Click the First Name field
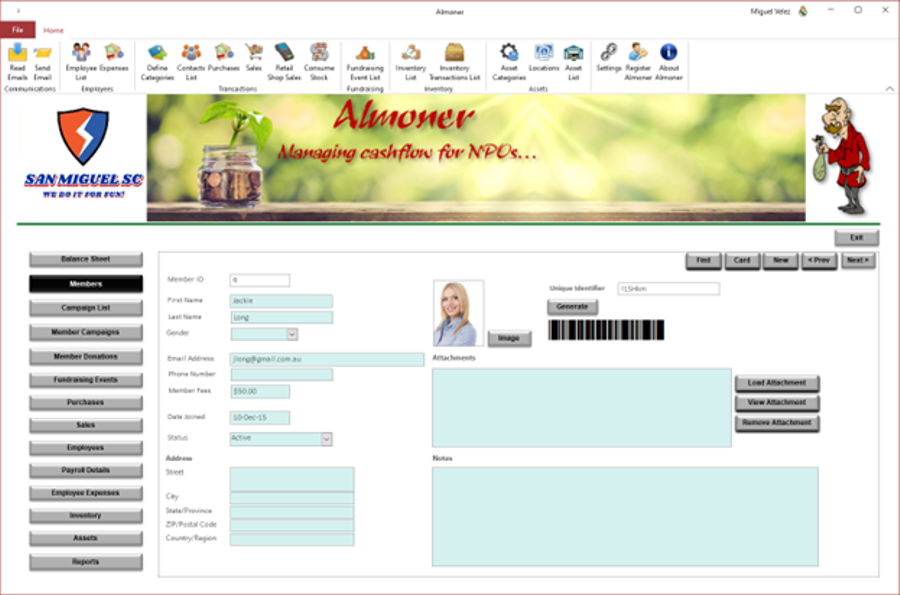900x595 pixels. [x=281, y=301]
